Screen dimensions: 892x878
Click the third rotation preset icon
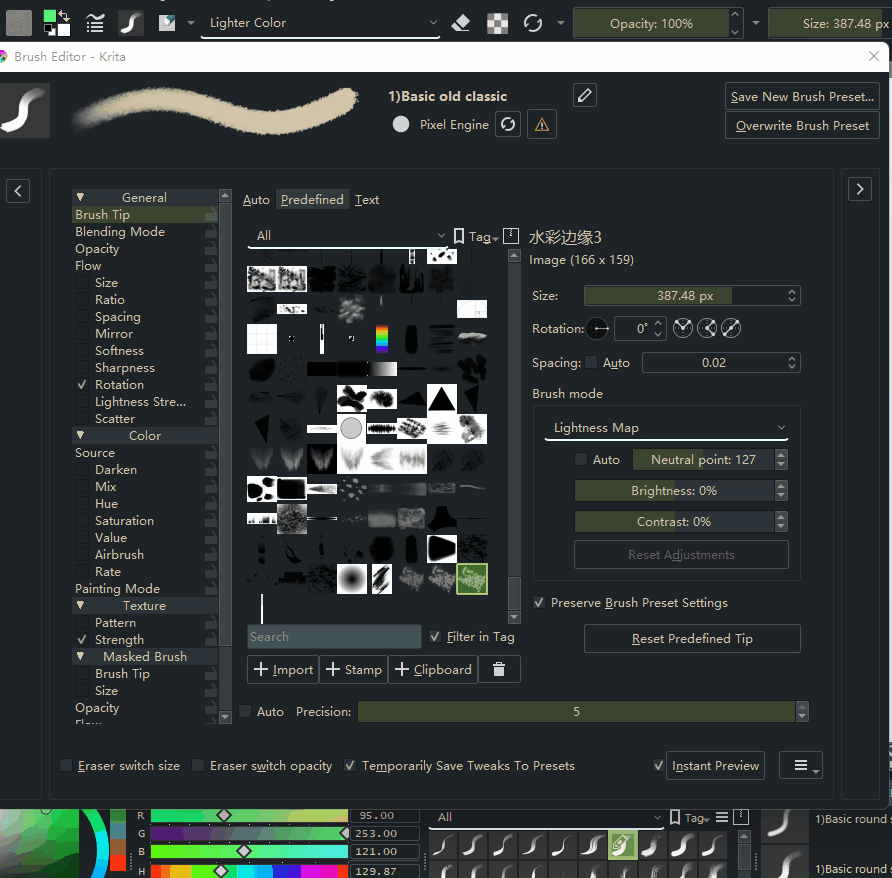coord(730,328)
